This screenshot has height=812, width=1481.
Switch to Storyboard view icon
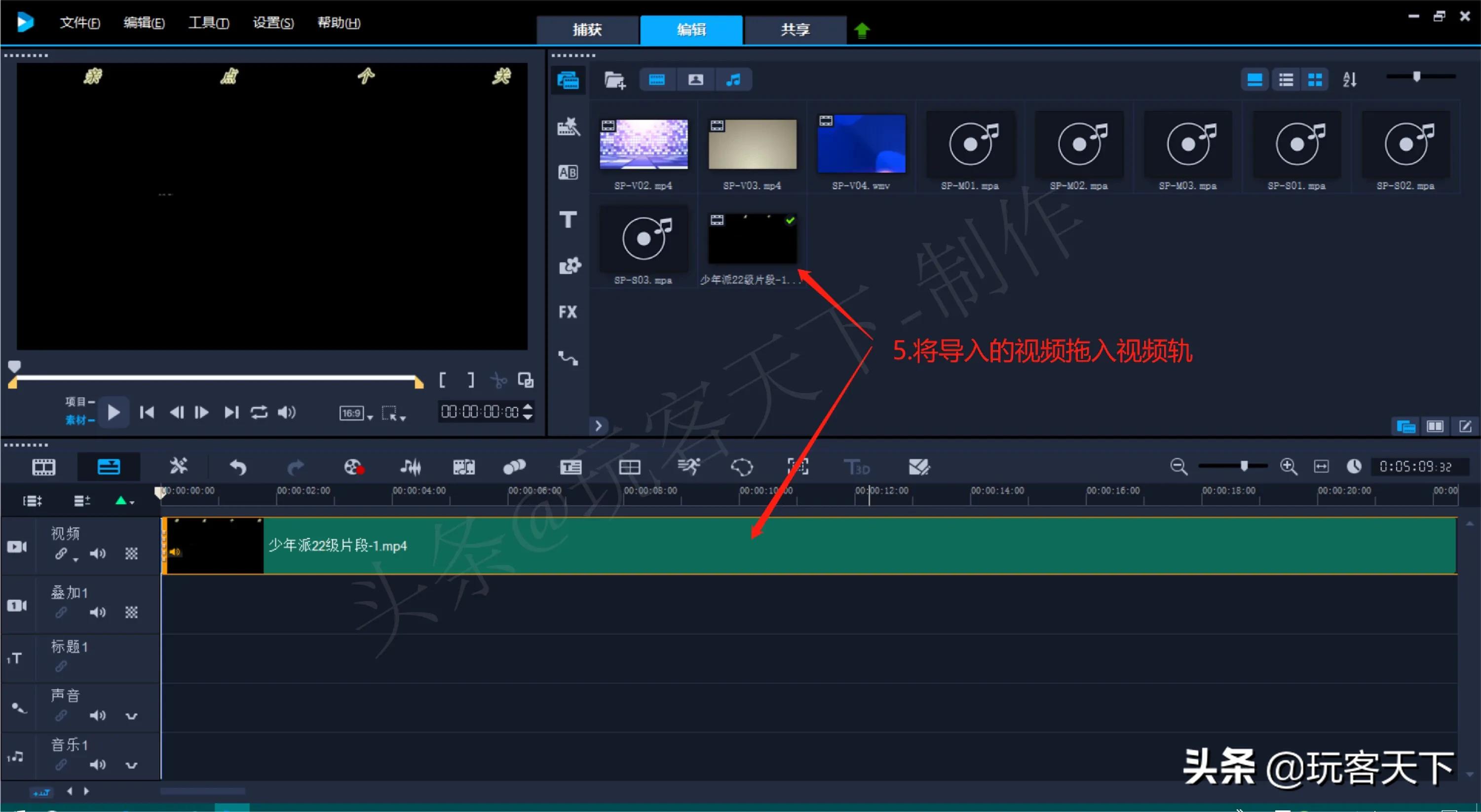point(44,467)
